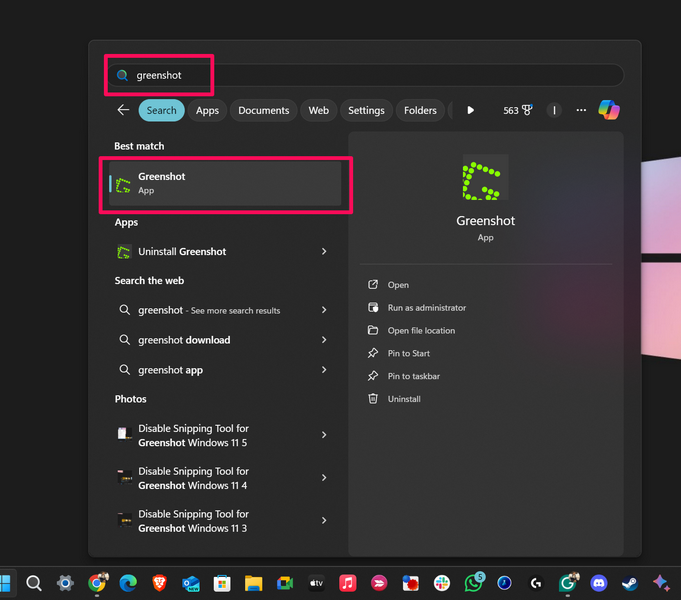Image resolution: width=681 pixels, height=600 pixels.
Task: Select Greenshot best match result
Action: (225, 184)
